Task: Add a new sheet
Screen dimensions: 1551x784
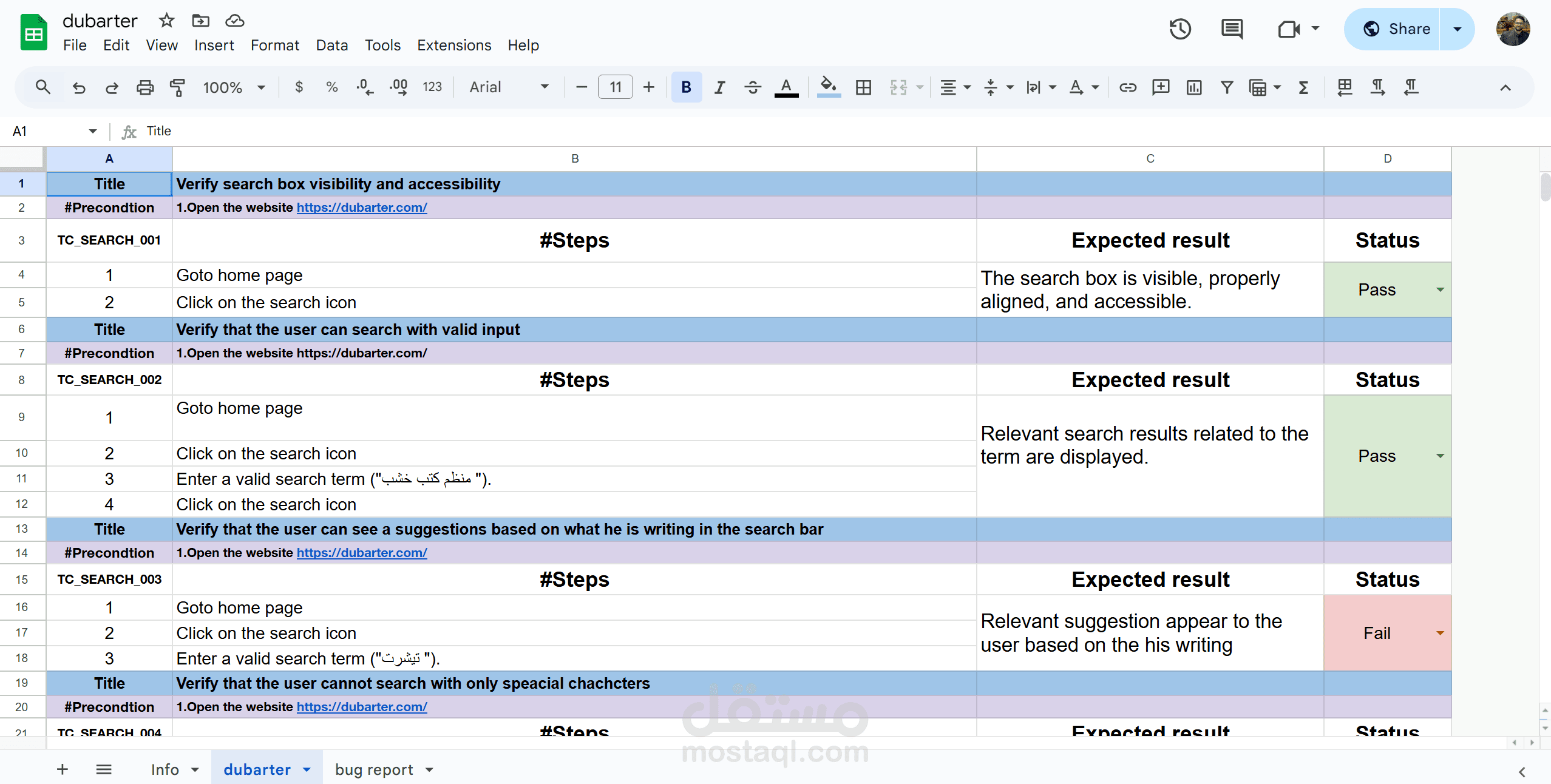Action: [x=63, y=769]
